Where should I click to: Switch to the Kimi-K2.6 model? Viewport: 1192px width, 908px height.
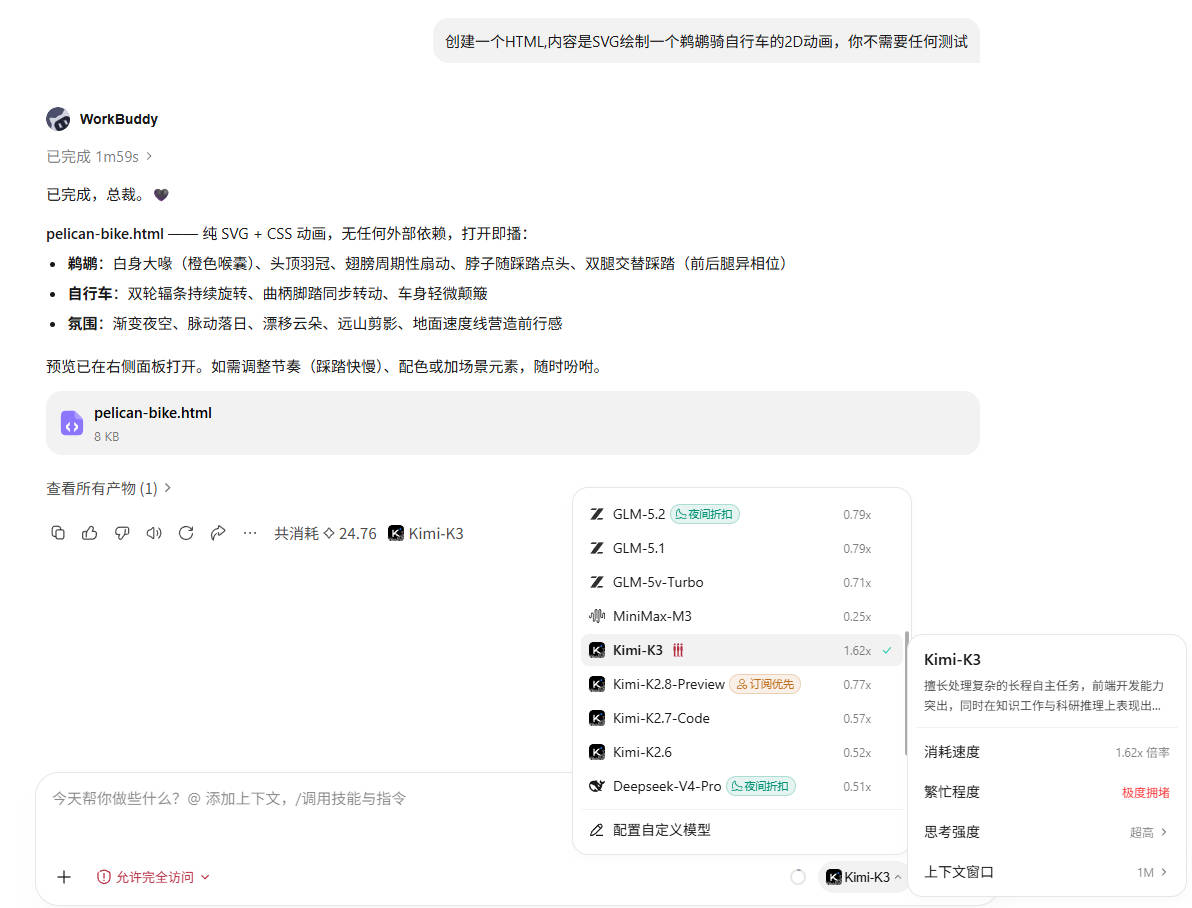pos(740,752)
